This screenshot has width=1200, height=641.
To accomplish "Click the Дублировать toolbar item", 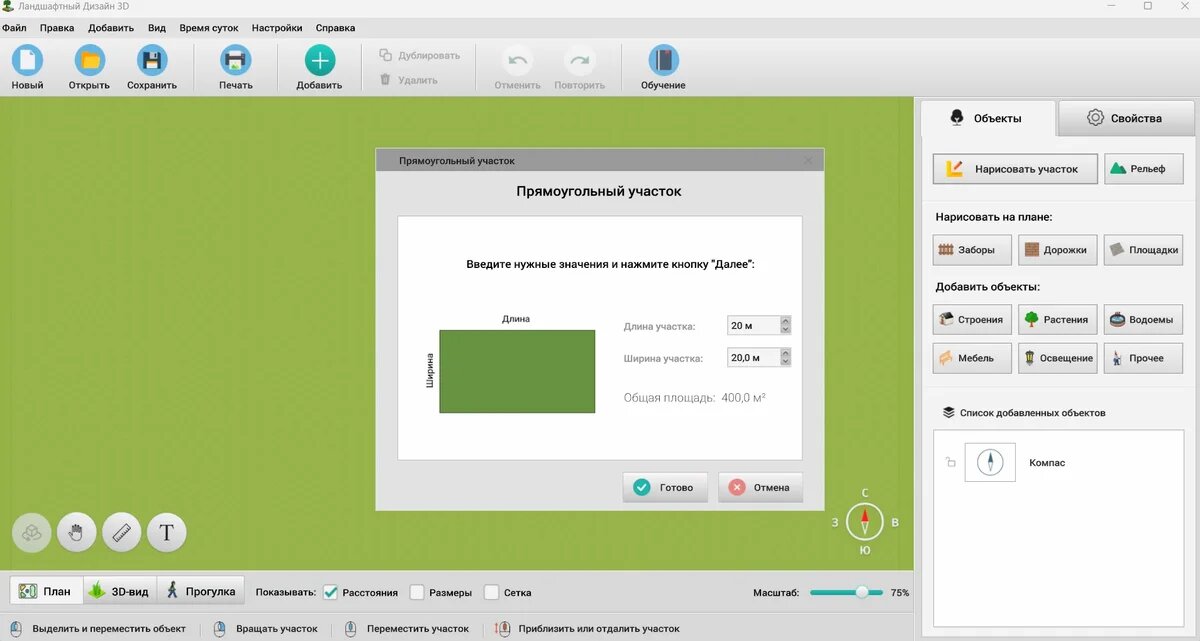I will pos(419,55).
